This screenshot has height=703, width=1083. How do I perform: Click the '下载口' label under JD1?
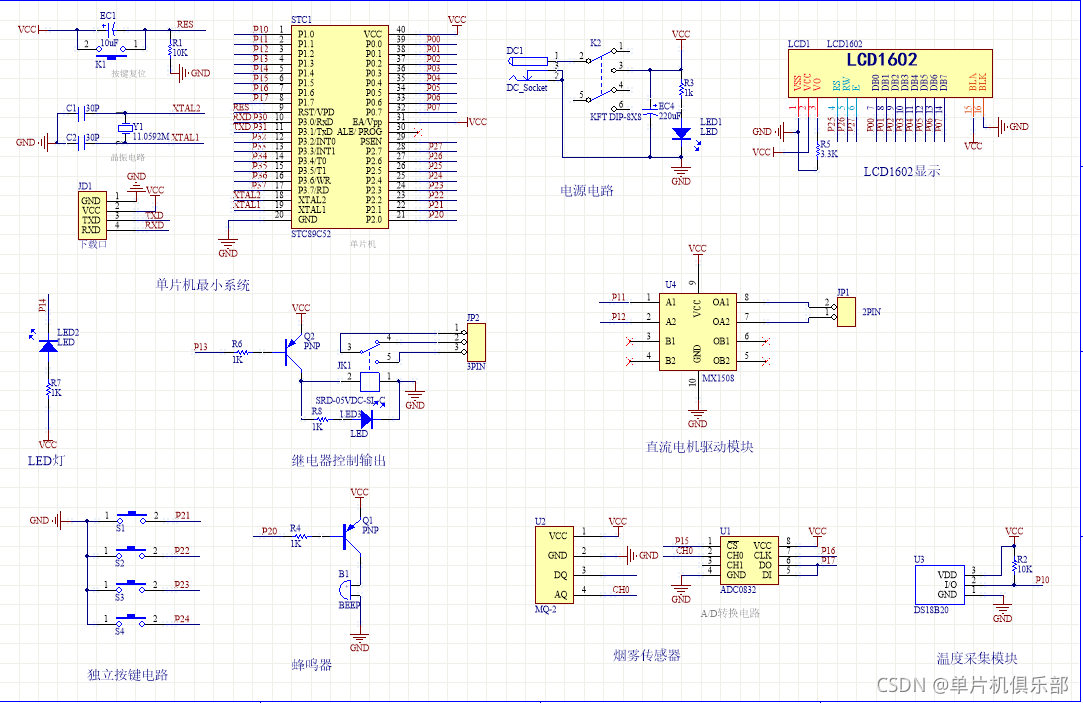93,244
